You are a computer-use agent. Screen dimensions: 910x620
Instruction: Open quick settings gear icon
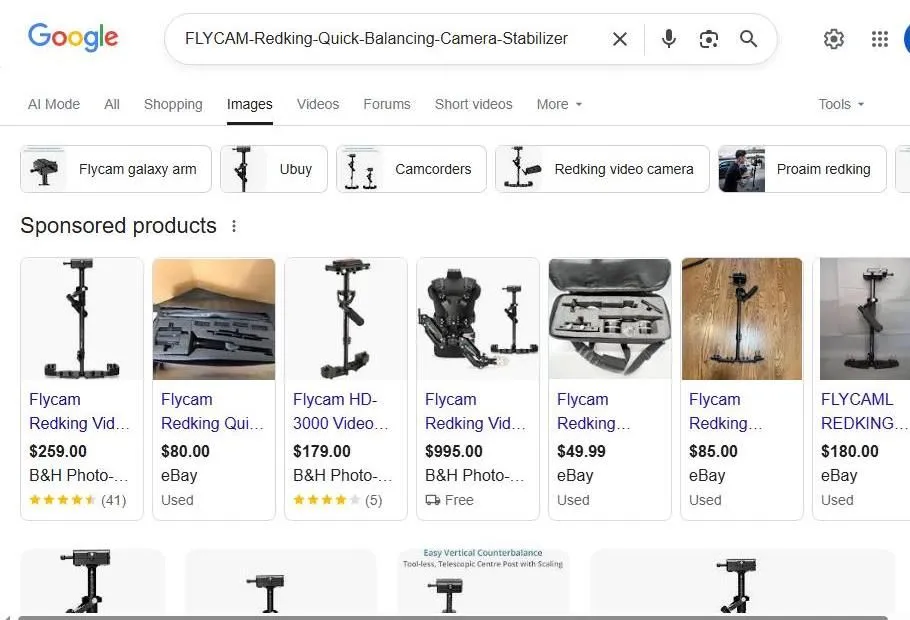pyautogui.click(x=833, y=39)
